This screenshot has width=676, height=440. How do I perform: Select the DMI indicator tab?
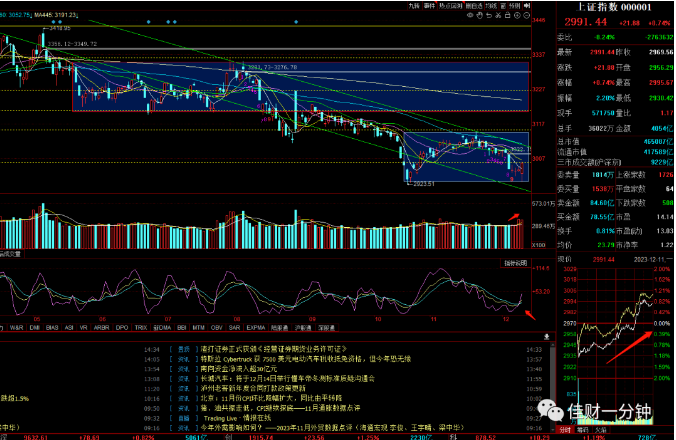pos(35,328)
